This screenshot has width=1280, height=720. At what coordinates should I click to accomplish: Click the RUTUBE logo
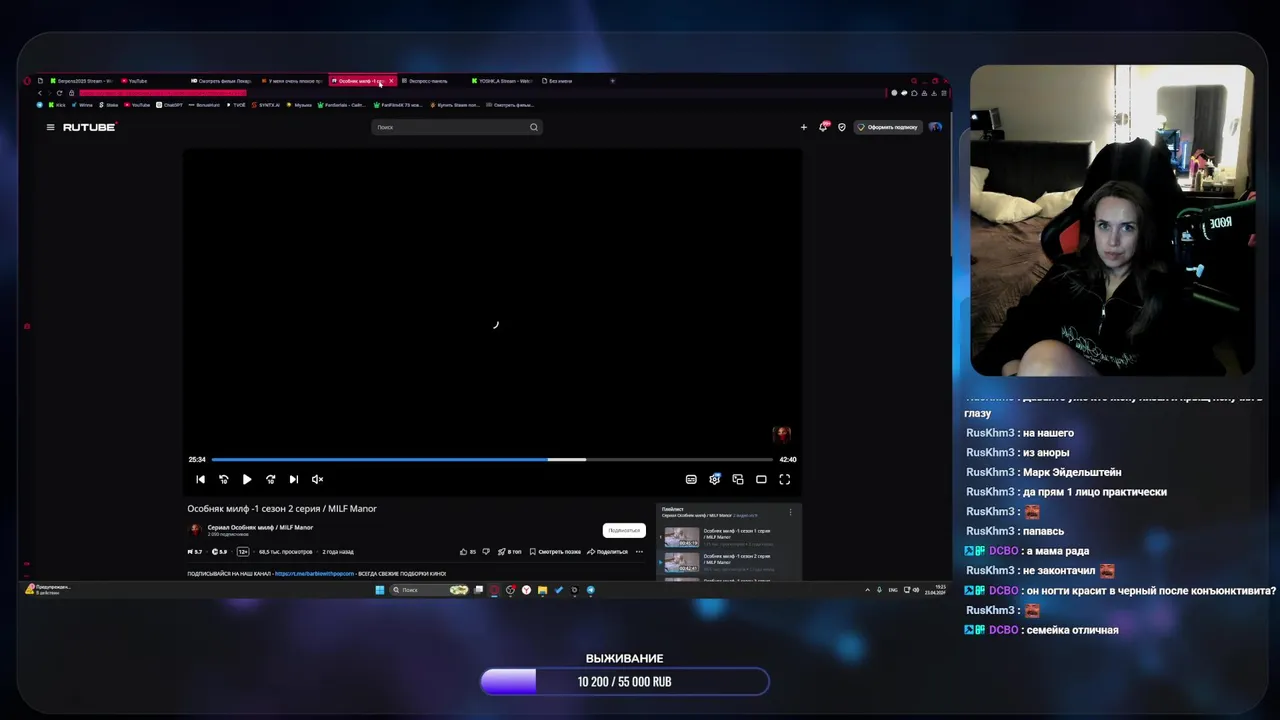click(89, 127)
